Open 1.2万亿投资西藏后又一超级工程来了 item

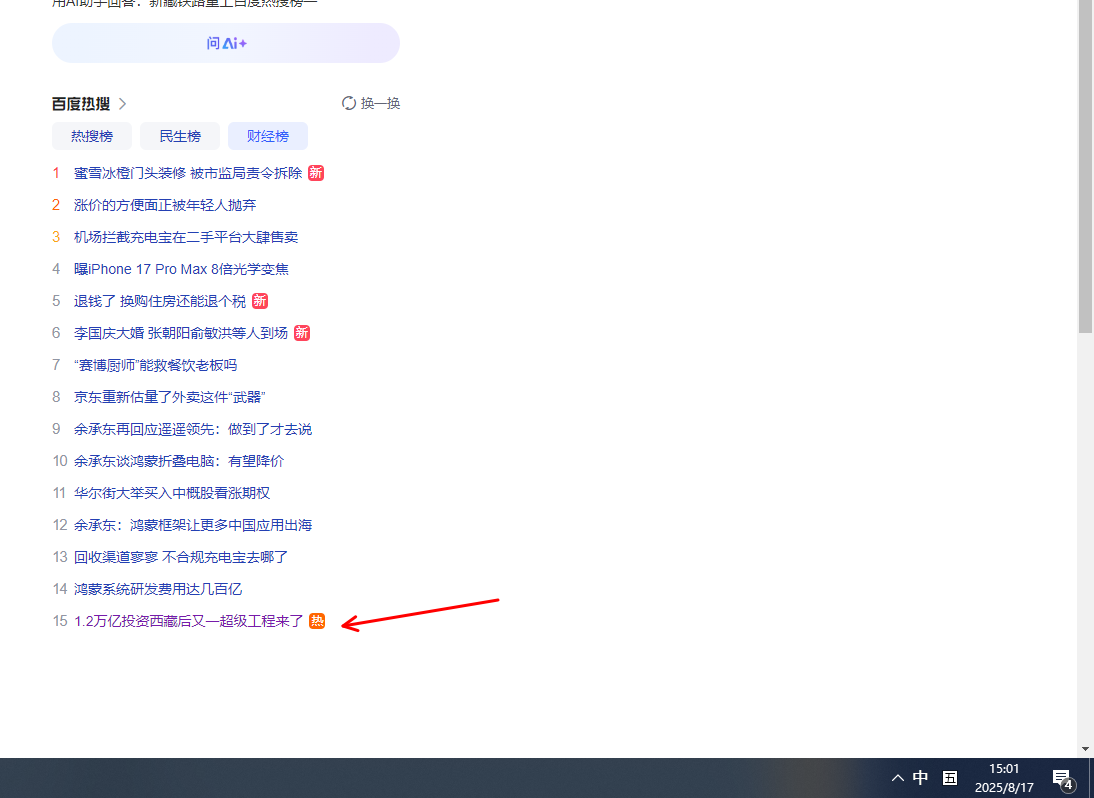pyautogui.click(x=188, y=622)
